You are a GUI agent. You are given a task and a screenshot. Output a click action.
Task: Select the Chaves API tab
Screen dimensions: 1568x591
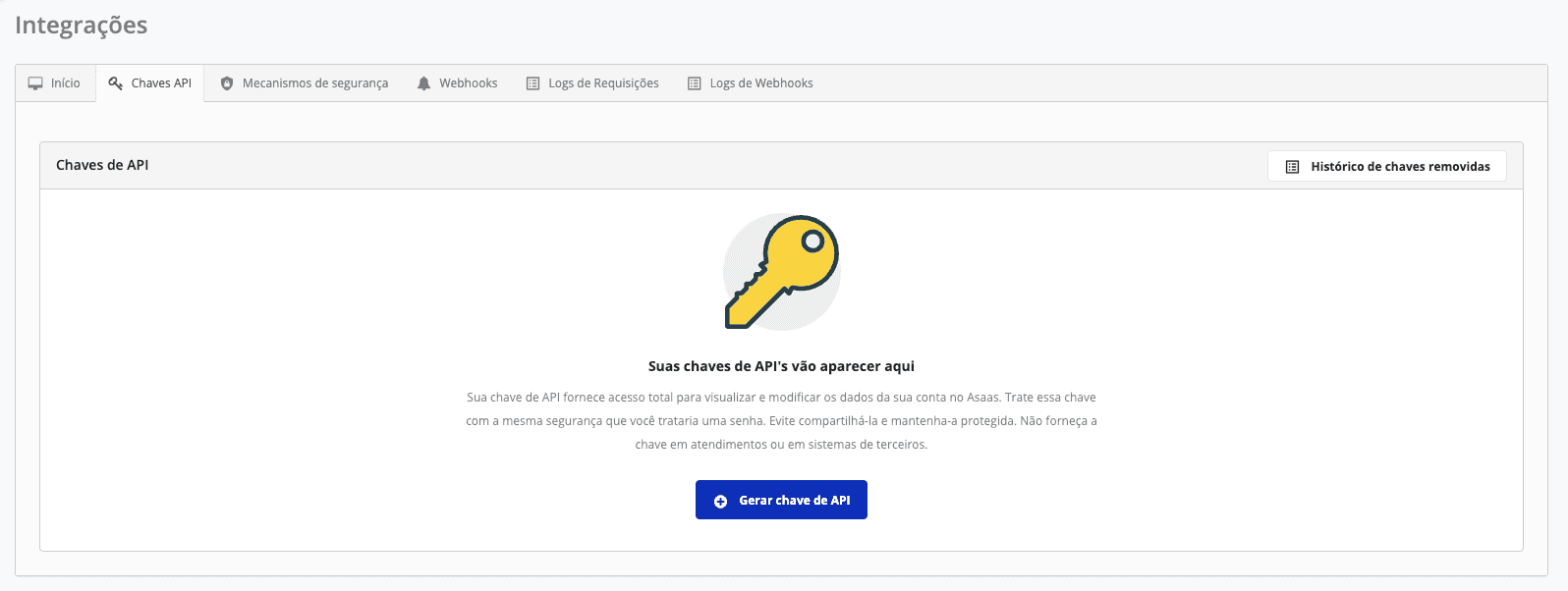(x=150, y=83)
